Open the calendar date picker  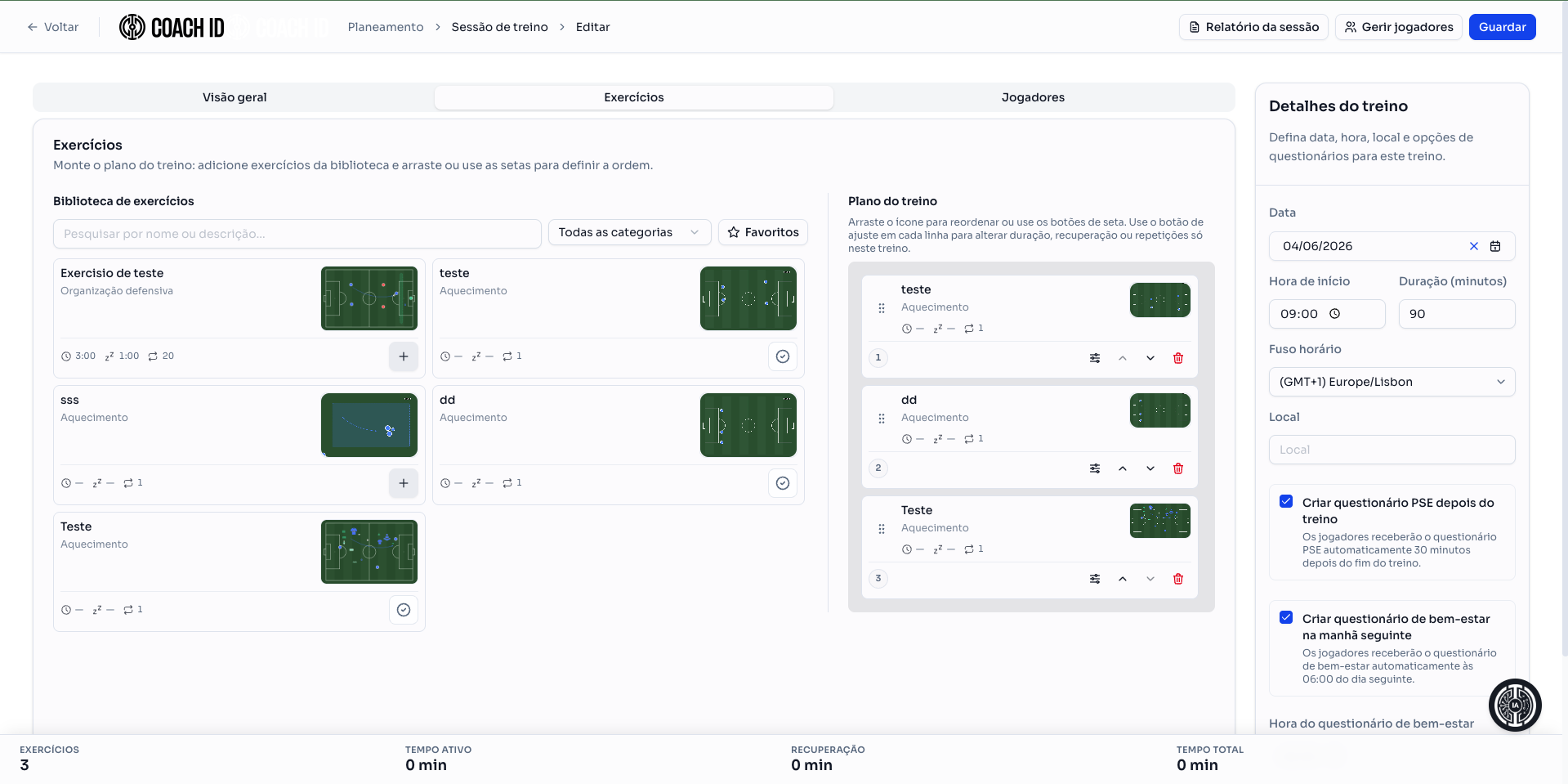[x=1495, y=246]
